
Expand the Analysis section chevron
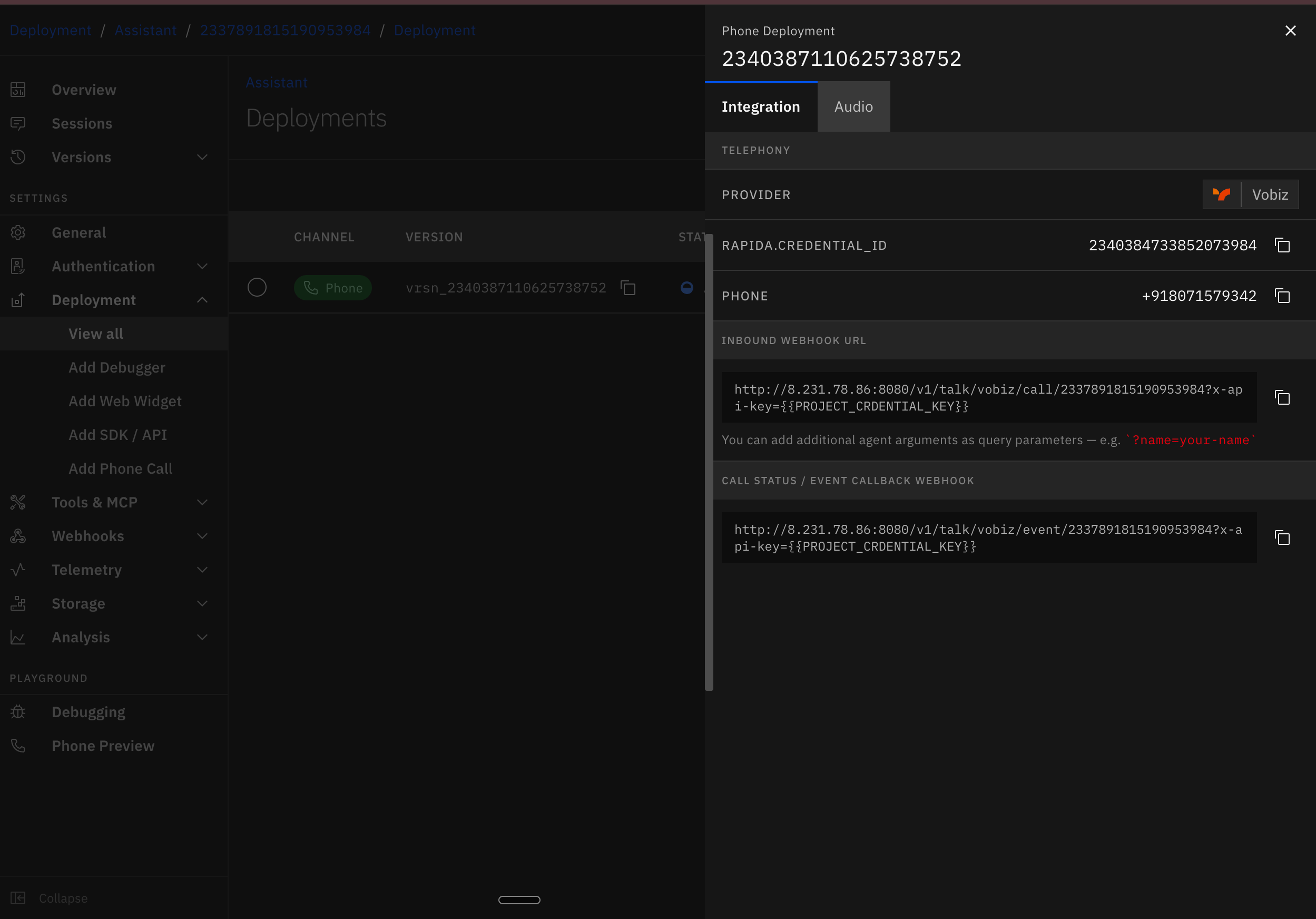coord(202,638)
